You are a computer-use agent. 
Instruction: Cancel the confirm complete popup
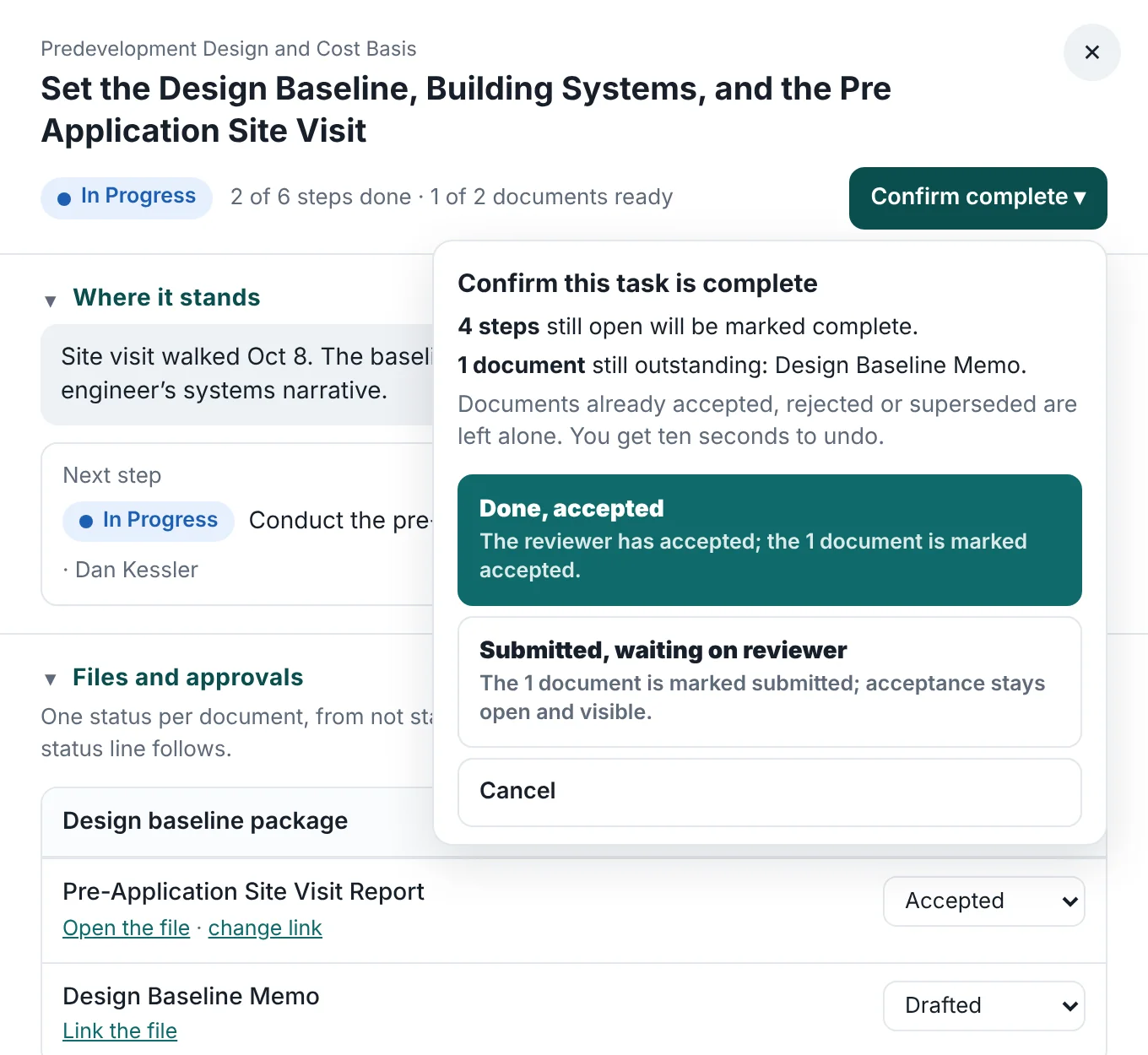769,792
